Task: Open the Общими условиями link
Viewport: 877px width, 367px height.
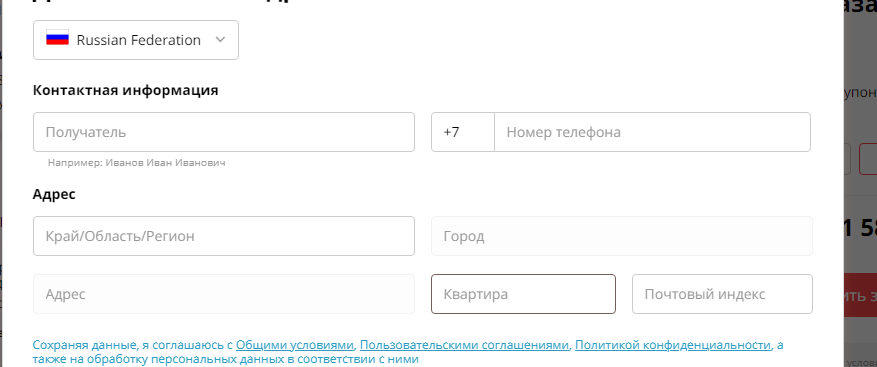Action: point(295,345)
